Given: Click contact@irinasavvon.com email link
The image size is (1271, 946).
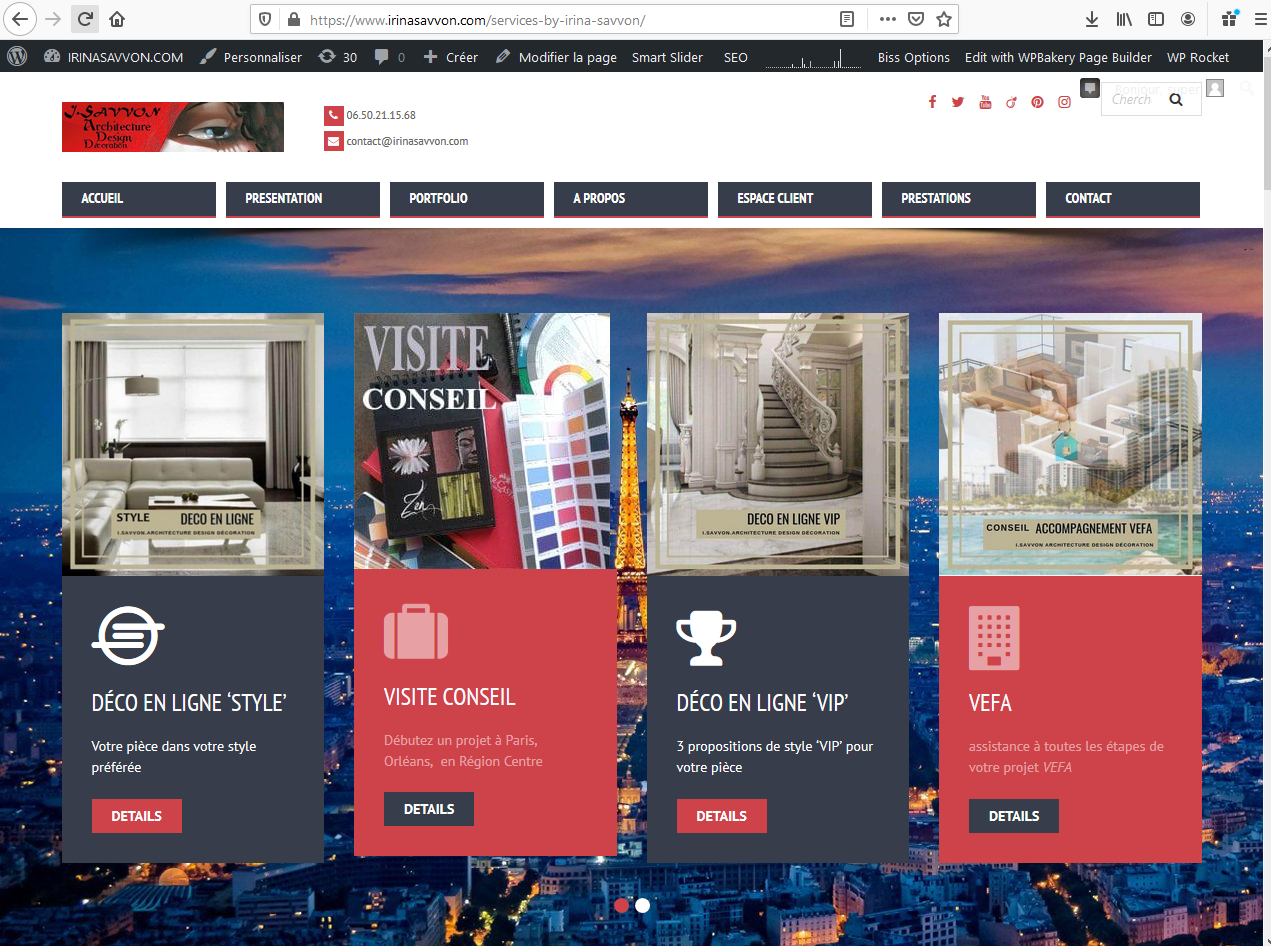Looking at the screenshot, I should pos(407,141).
